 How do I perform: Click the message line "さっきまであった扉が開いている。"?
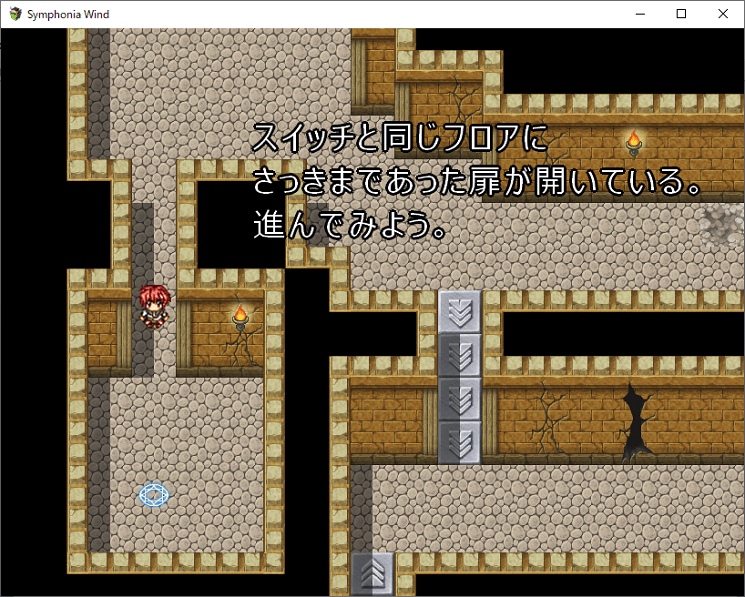(x=477, y=181)
